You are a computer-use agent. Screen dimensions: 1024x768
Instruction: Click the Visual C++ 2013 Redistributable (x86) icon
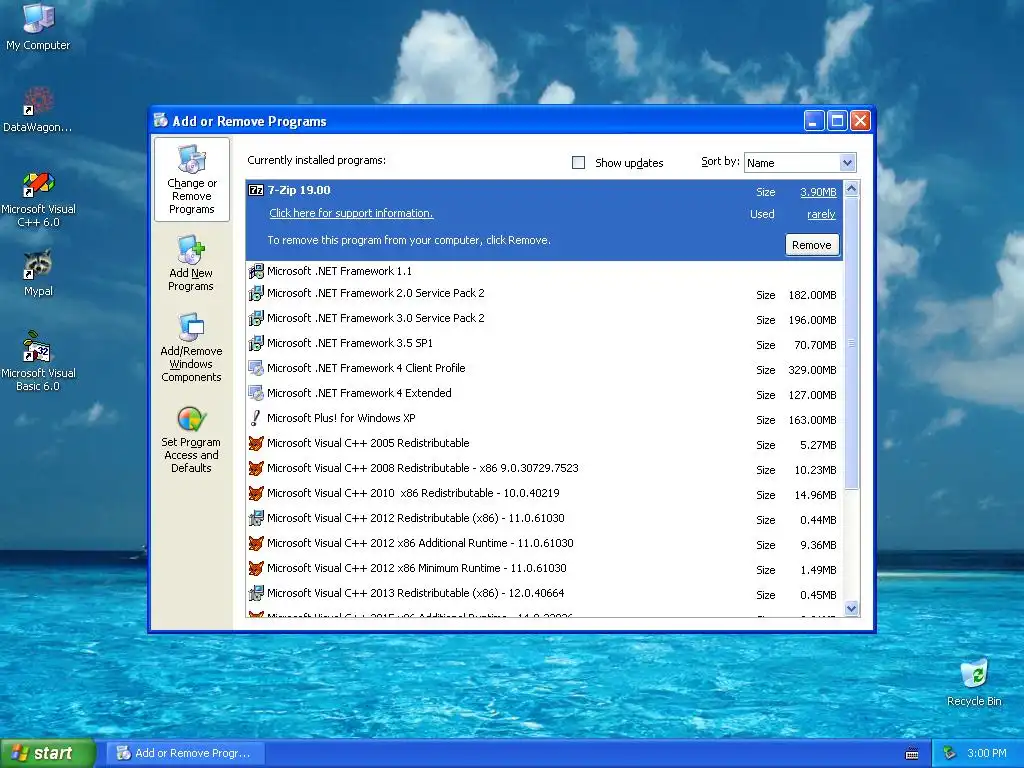tap(256, 594)
